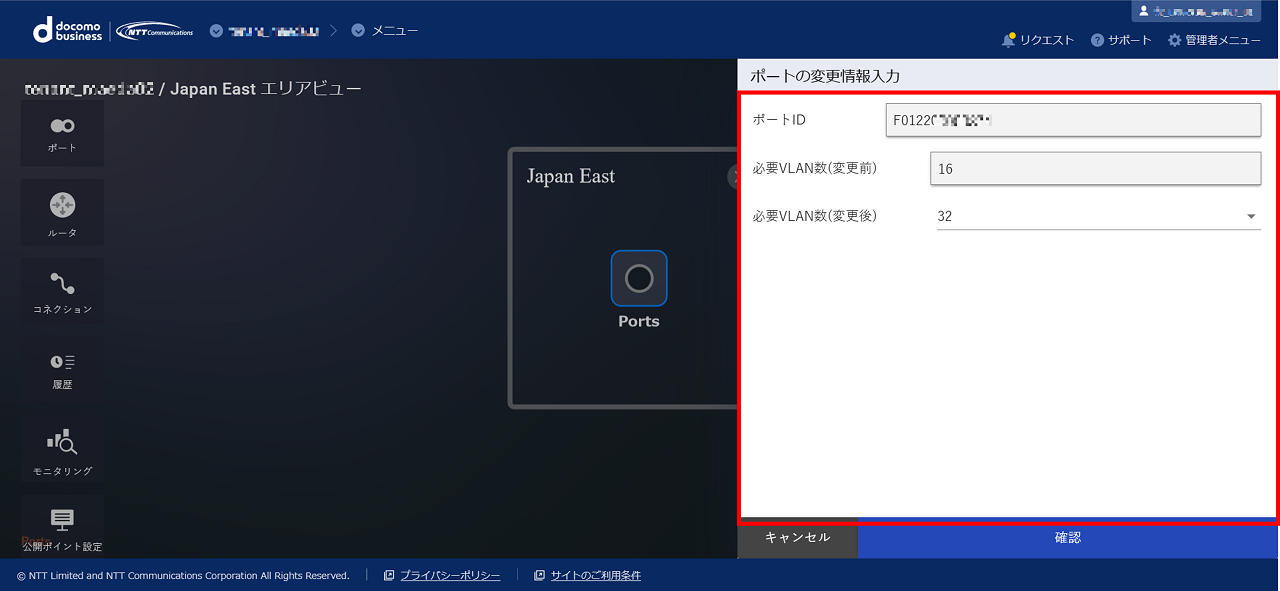Viewport: 1280px width, 591px height.
Task: Click the 必要VLAN数(変更前) field
Action: 1095,169
